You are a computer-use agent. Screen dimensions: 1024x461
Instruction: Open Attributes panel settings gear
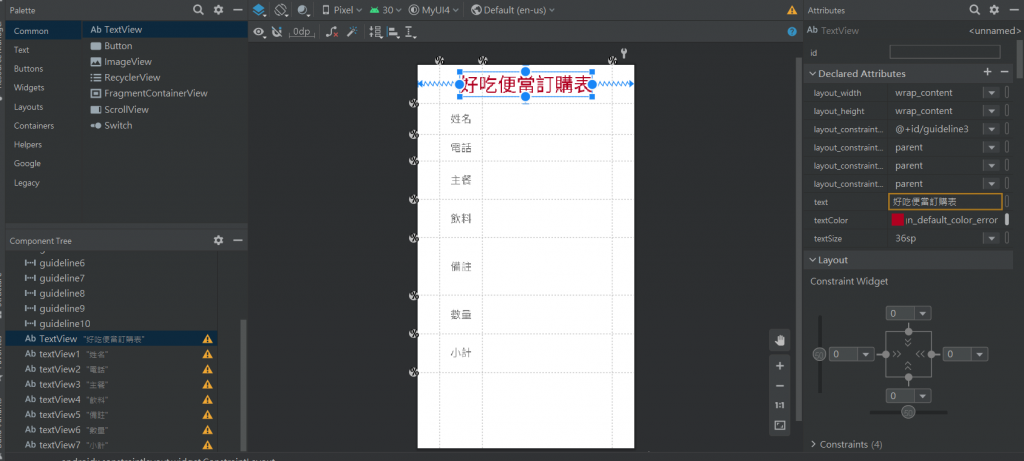tap(994, 10)
